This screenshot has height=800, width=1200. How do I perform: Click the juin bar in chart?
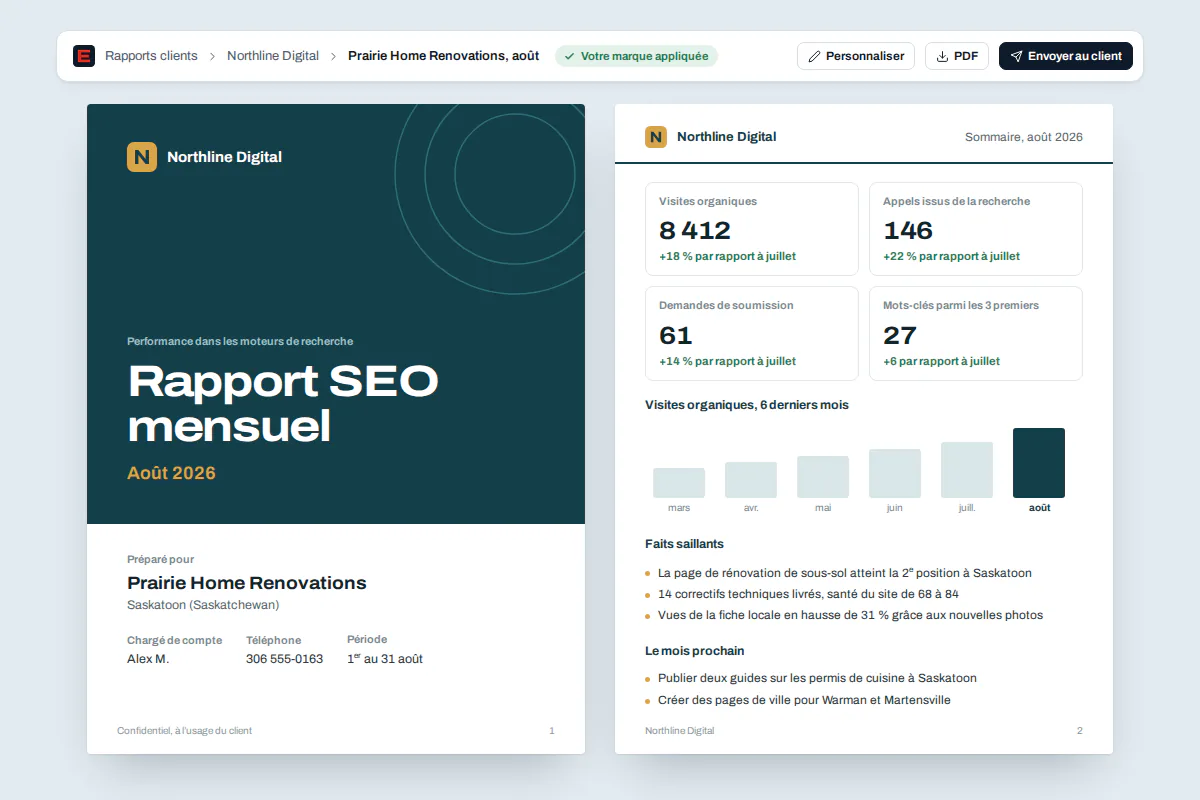point(895,473)
